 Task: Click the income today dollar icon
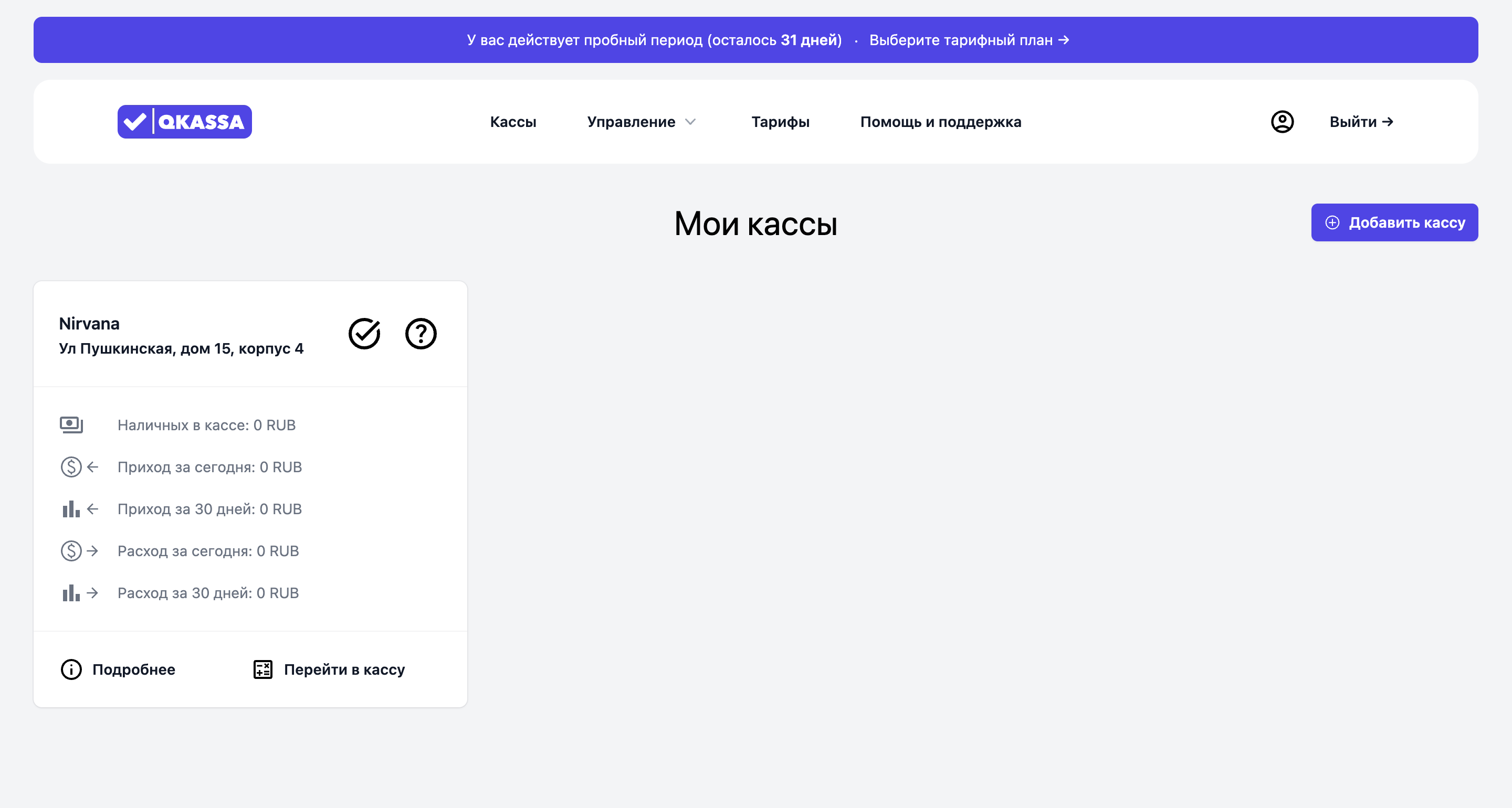coord(71,467)
